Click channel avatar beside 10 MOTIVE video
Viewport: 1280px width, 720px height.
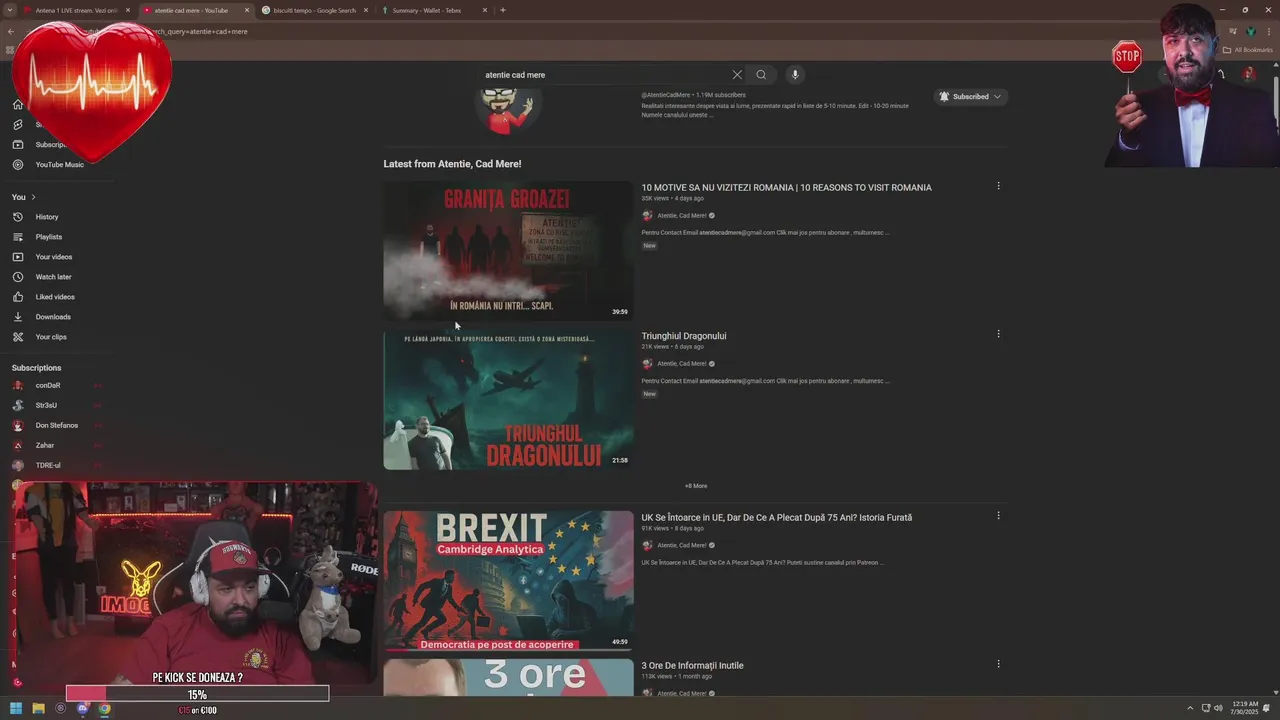click(x=647, y=216)
